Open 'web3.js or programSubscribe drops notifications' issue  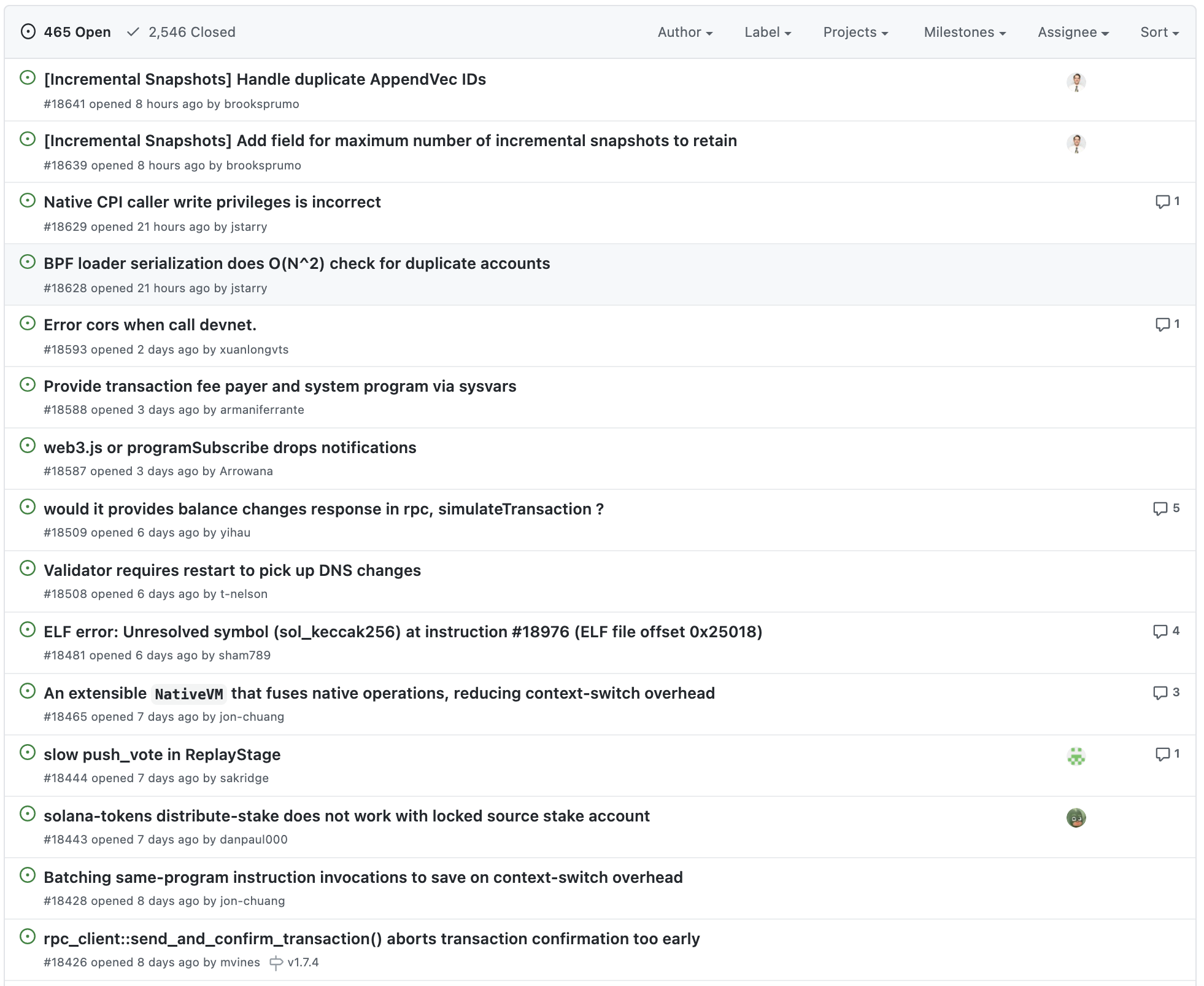click(230, 448)
